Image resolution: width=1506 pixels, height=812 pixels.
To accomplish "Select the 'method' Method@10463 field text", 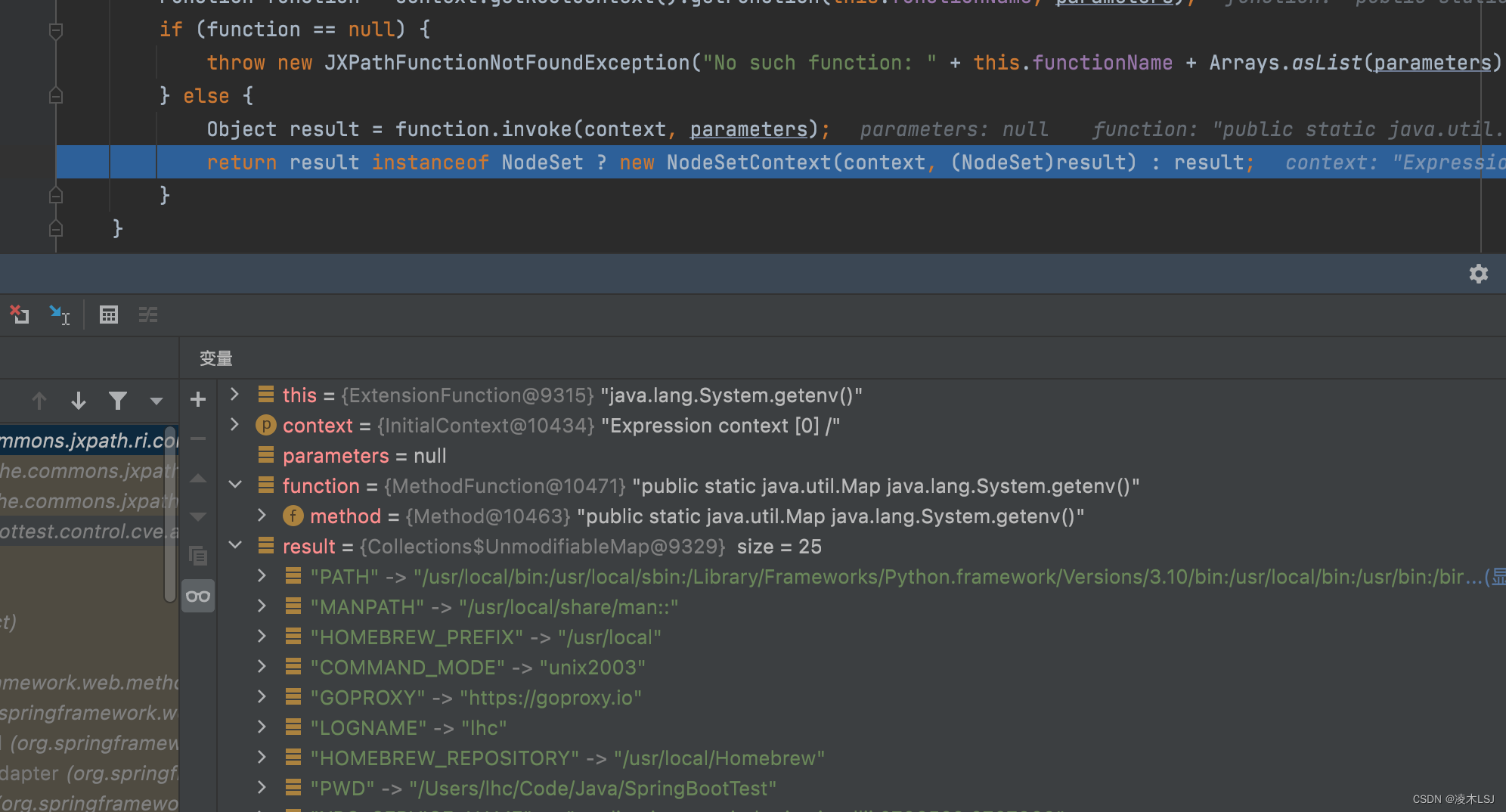I will point(697,516).
